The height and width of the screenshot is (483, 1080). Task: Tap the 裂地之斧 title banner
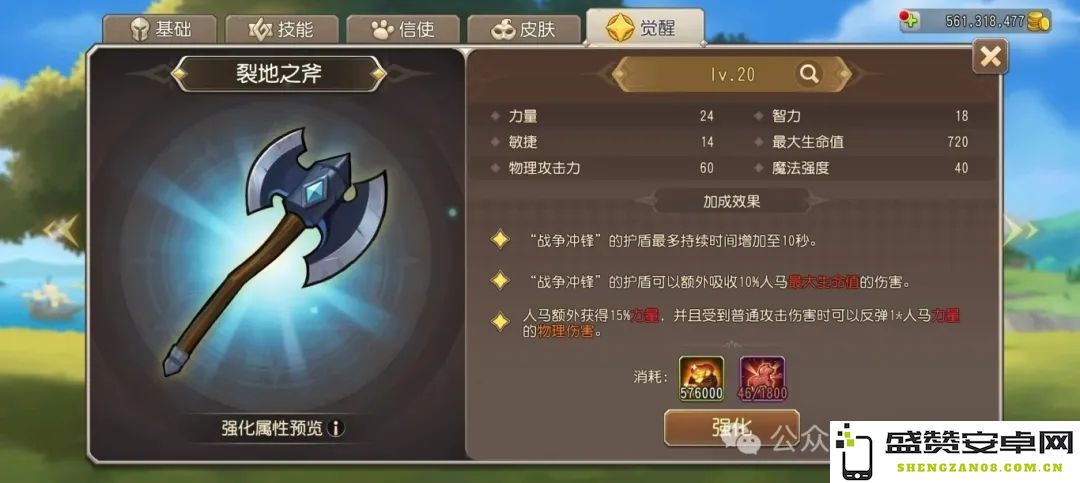point(279,74)
